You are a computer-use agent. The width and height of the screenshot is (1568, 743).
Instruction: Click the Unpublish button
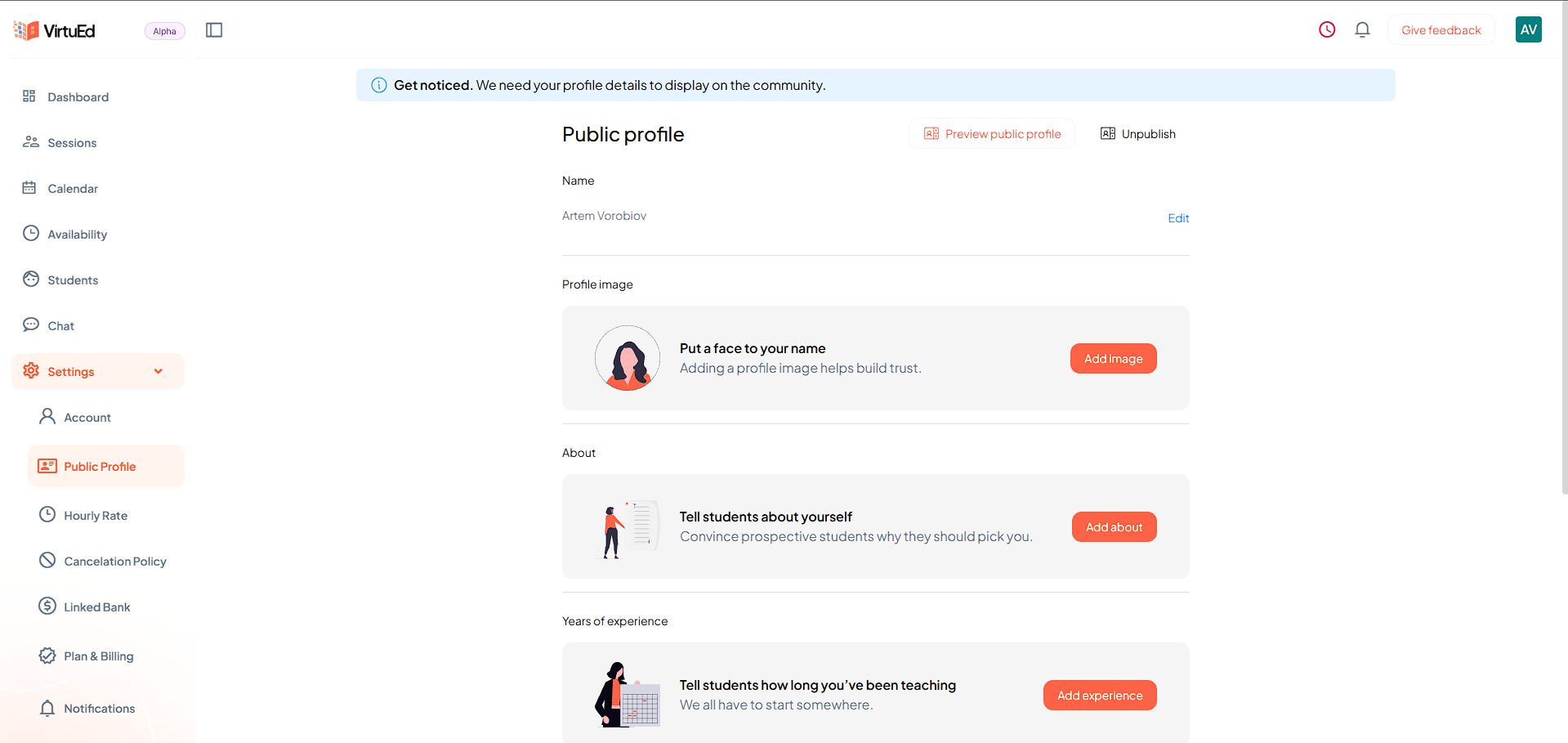coord(1138,134)
